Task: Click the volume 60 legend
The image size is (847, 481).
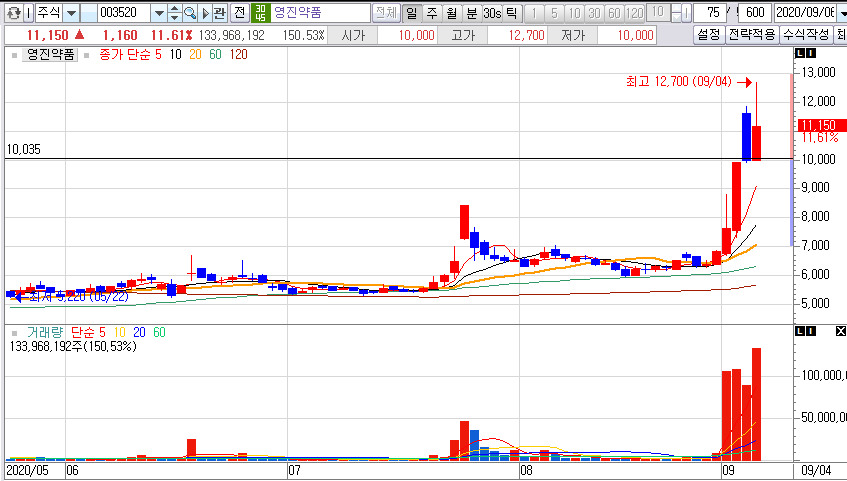Action: [x=159, y=332]
